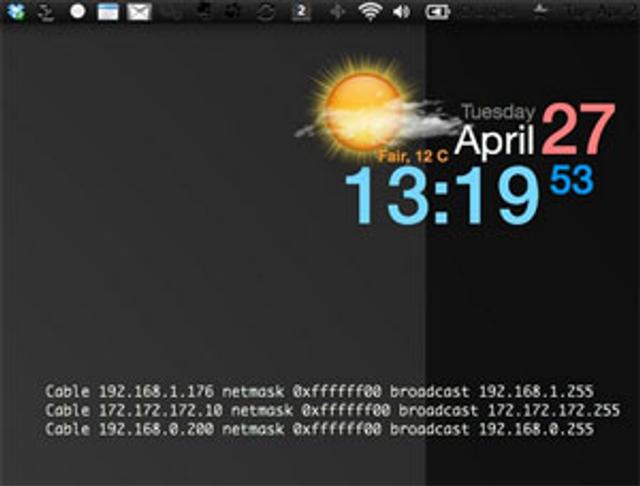This screenshot has width=640, height=486.
Task: Click the Fair, 12 C weather text
Action: pyautogui.click(x=413, y=156)
